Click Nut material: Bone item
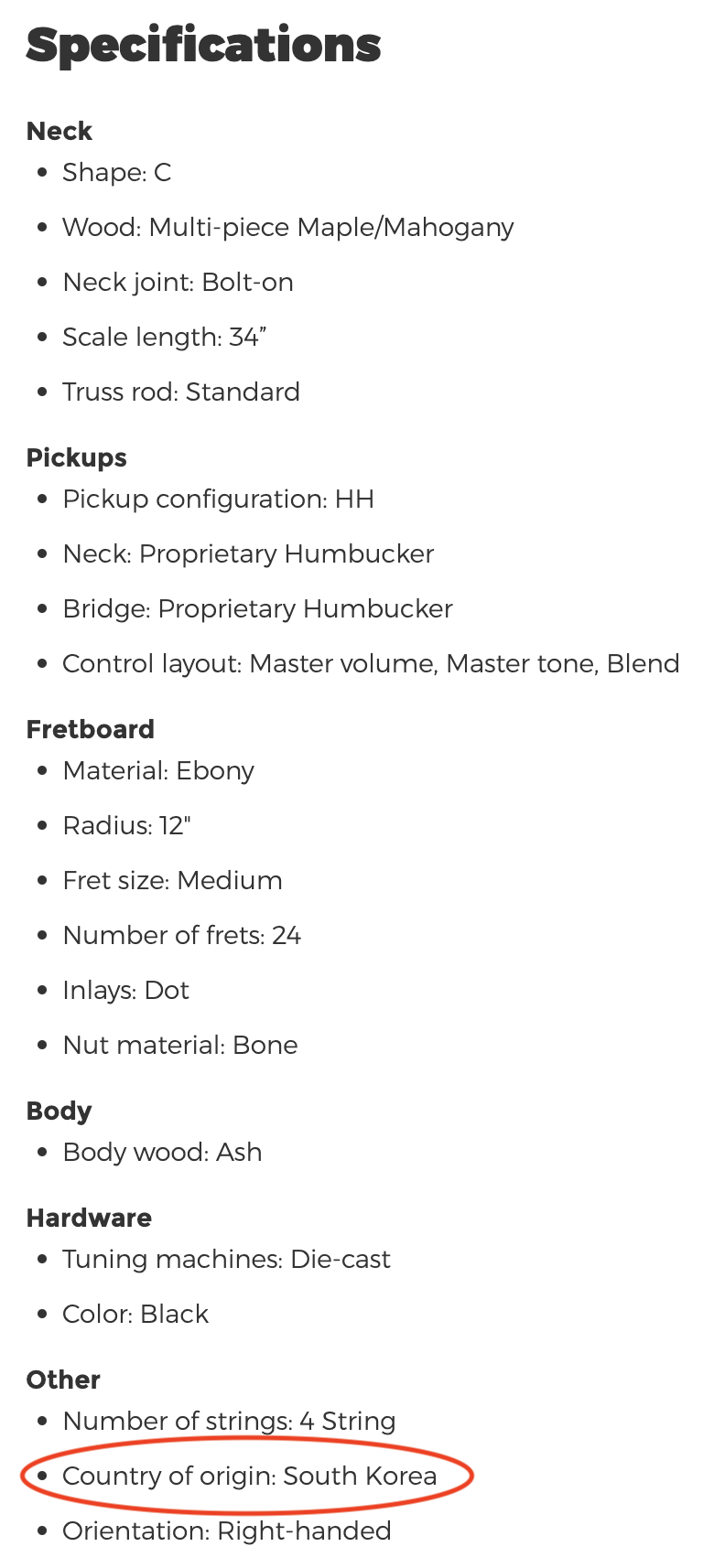 (180, 1046)
